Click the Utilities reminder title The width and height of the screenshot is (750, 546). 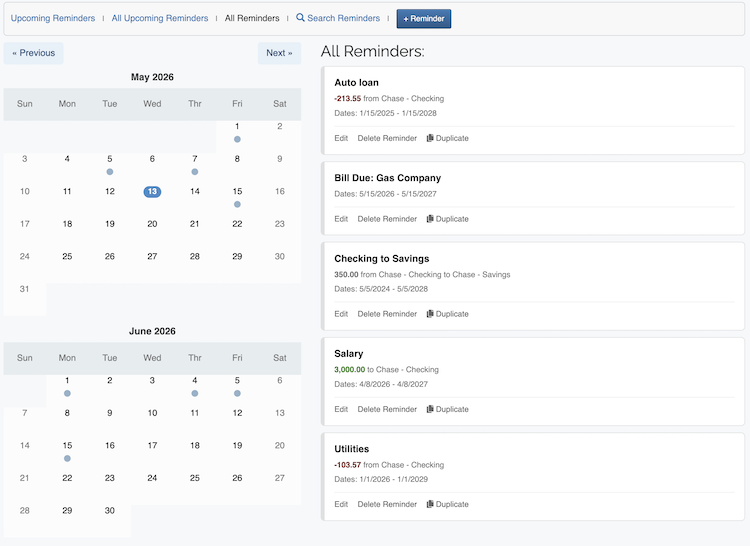(x=352, y=449)
